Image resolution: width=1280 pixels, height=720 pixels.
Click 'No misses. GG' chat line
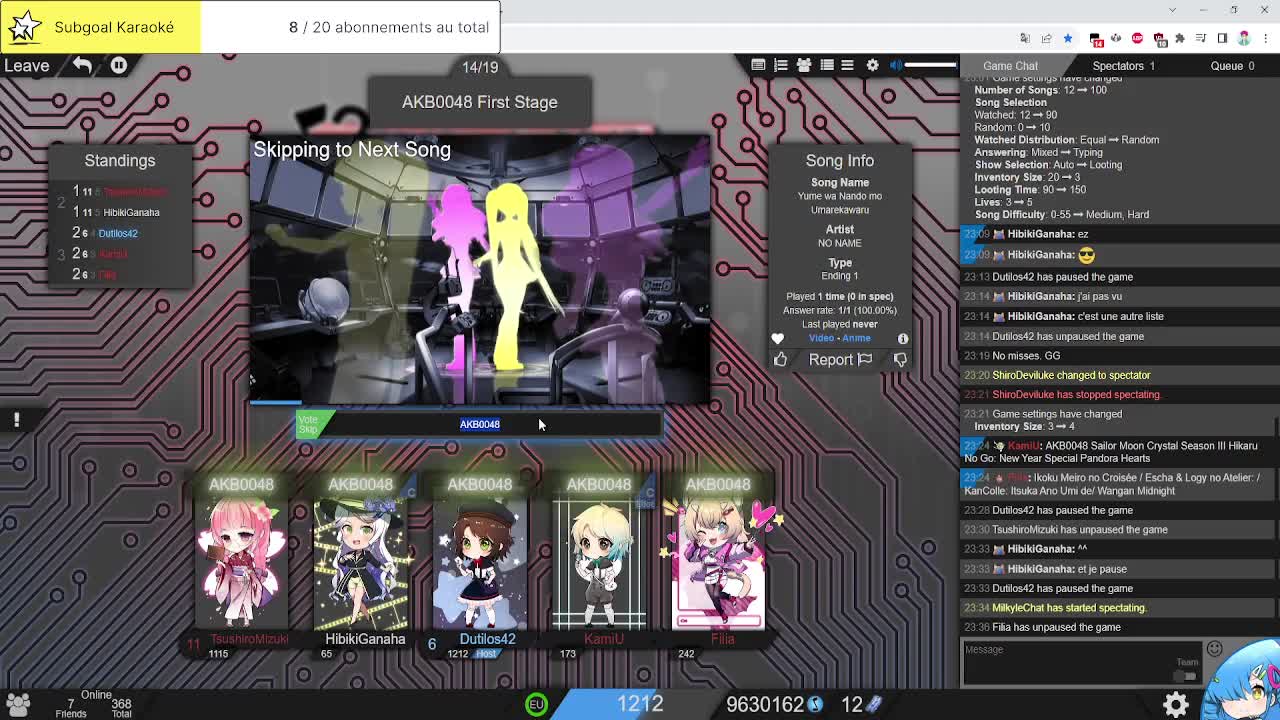pyautogui.click(x=1026, y=355)
